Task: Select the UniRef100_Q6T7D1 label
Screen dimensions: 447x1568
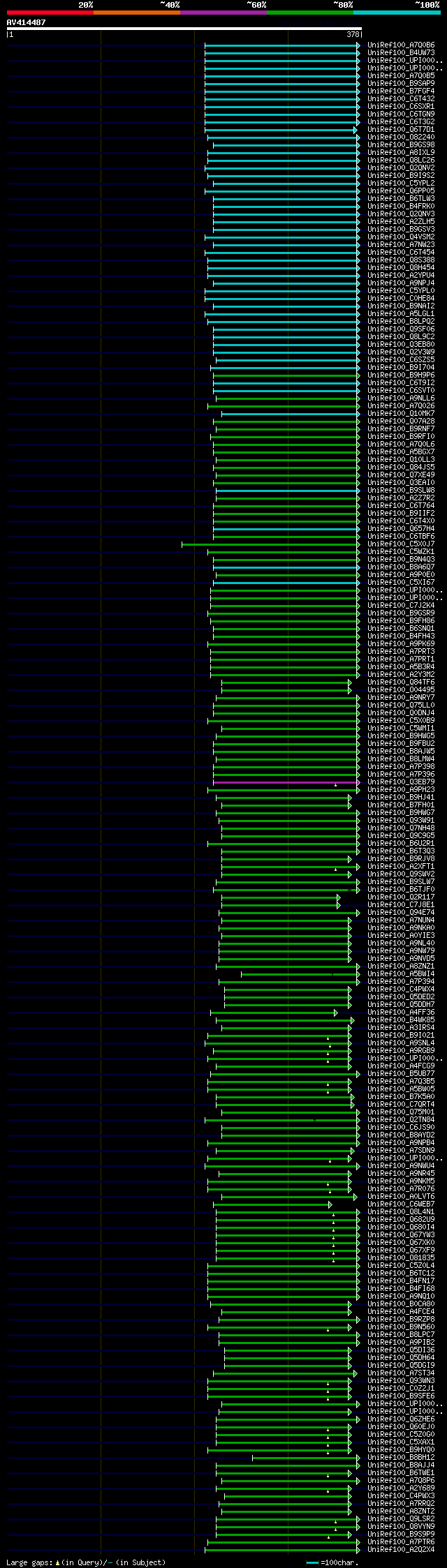Action: pos(401,130)
